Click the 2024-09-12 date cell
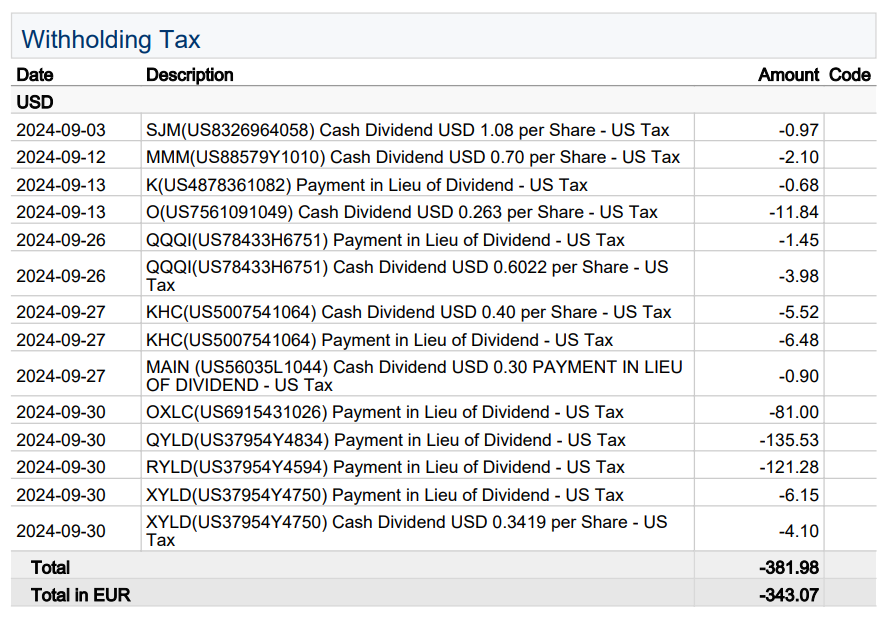 (x=60, y=157)
